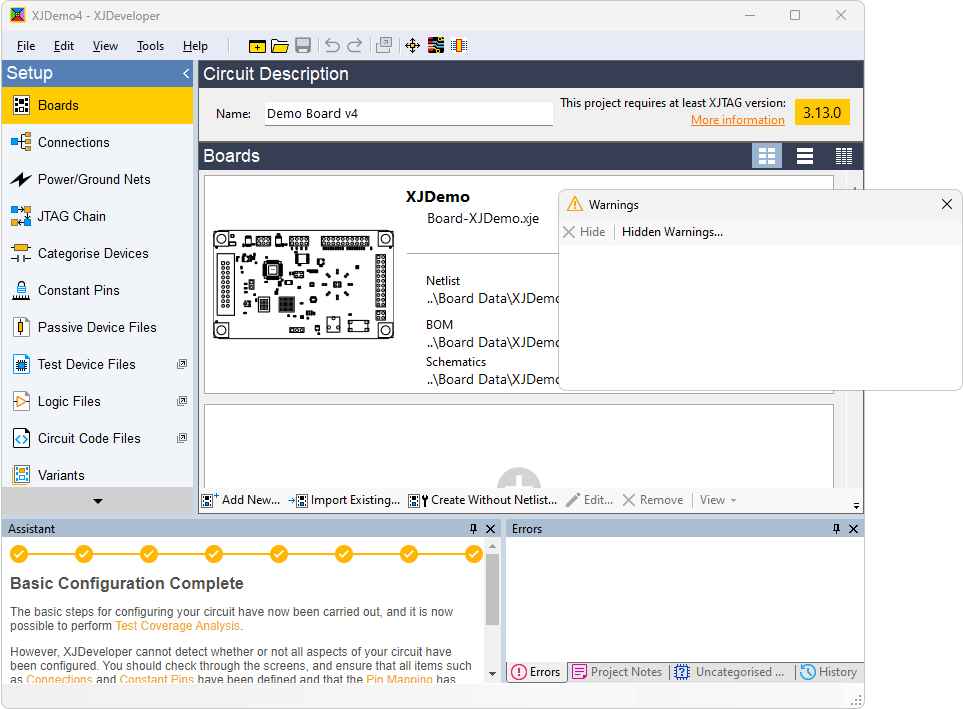The height and width of the screenshot is (709, 963).
Task: Select Power/Ground Nets in the sidebar
Action: (x=94, y=179)
